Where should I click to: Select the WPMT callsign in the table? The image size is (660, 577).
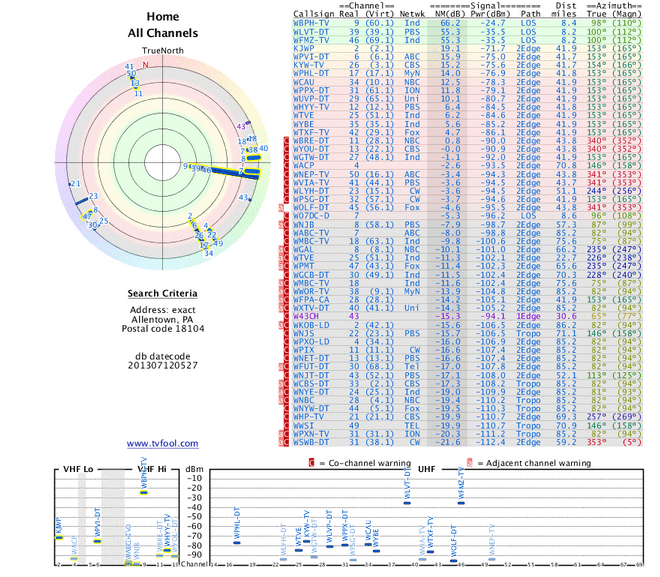[303, 266]
